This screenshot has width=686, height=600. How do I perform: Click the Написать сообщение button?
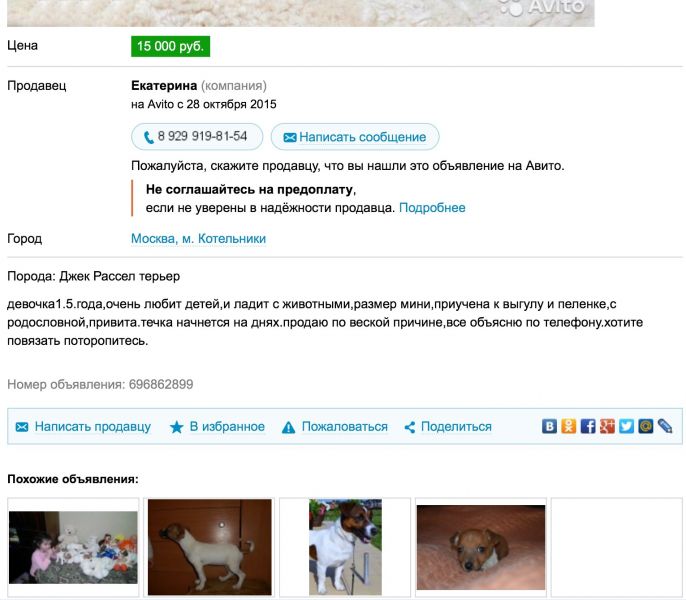[355, 137]
